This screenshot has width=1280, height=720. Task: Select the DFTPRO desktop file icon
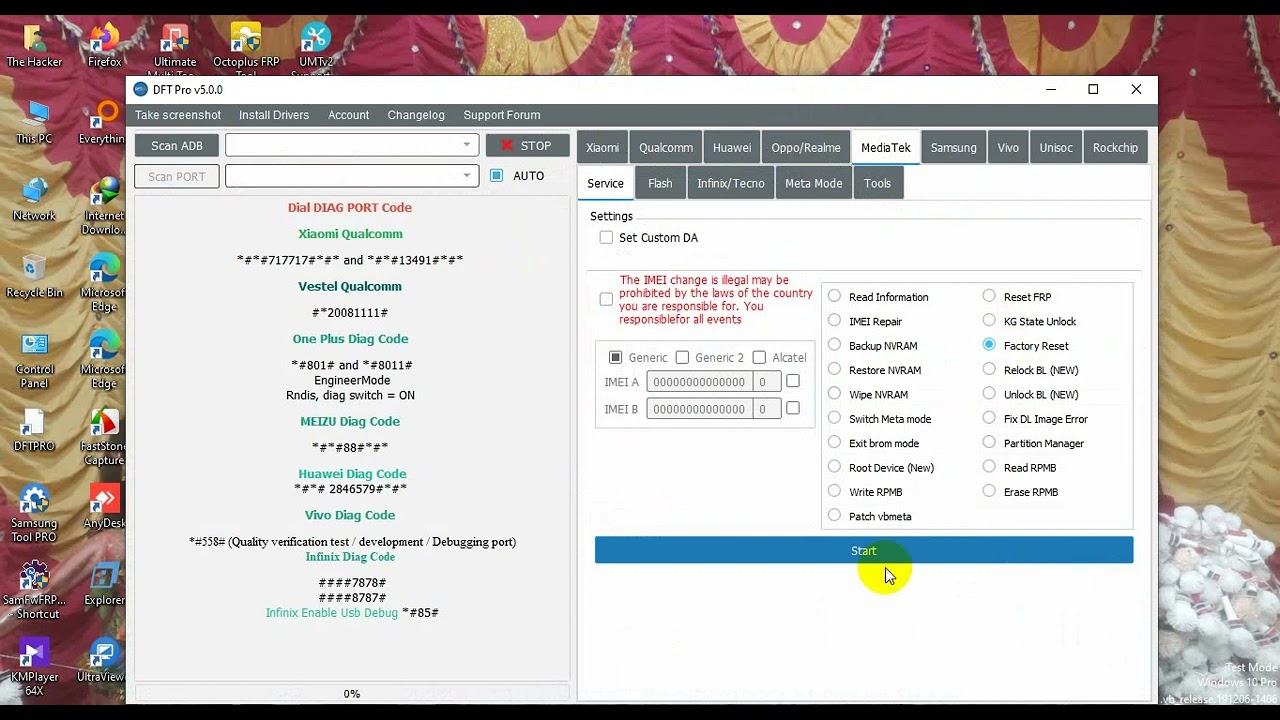click(34, 430)
